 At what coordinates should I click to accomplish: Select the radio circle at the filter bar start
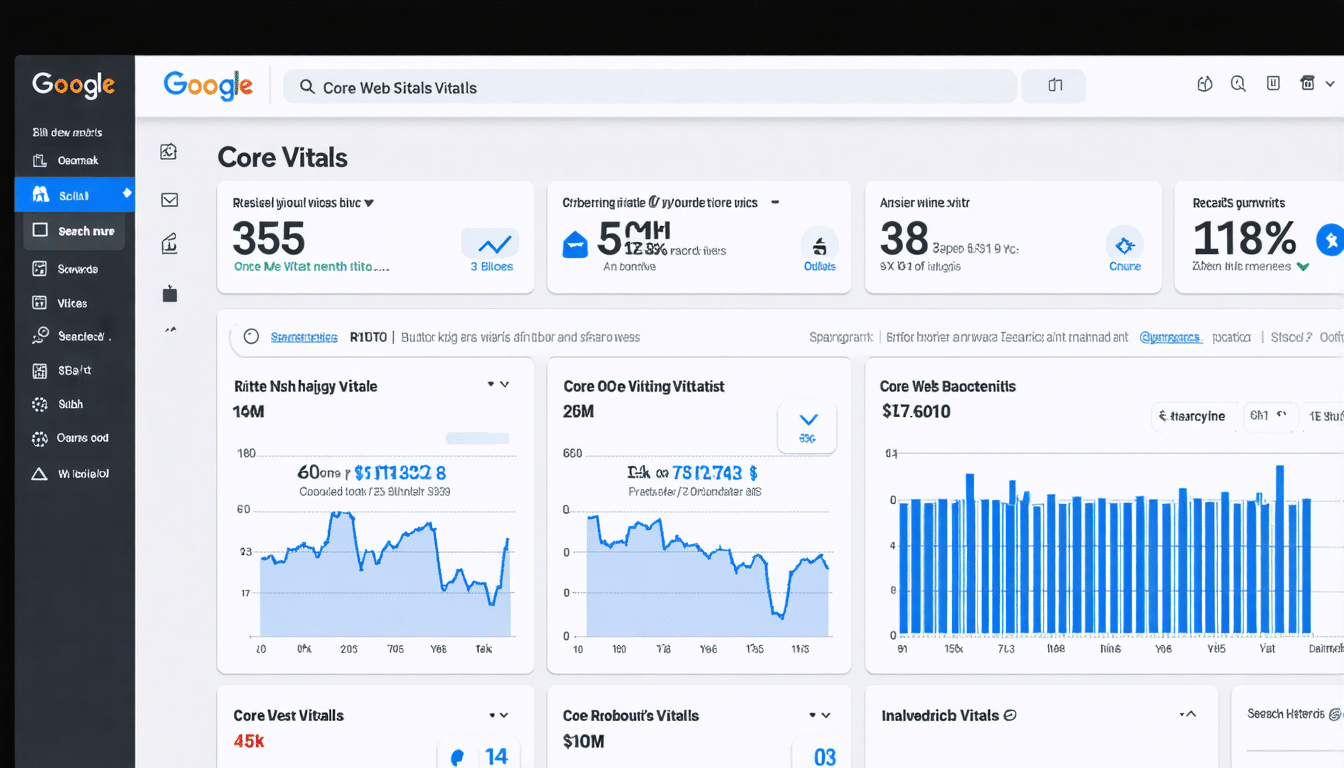pyautogui.click(x=251, y=337)
